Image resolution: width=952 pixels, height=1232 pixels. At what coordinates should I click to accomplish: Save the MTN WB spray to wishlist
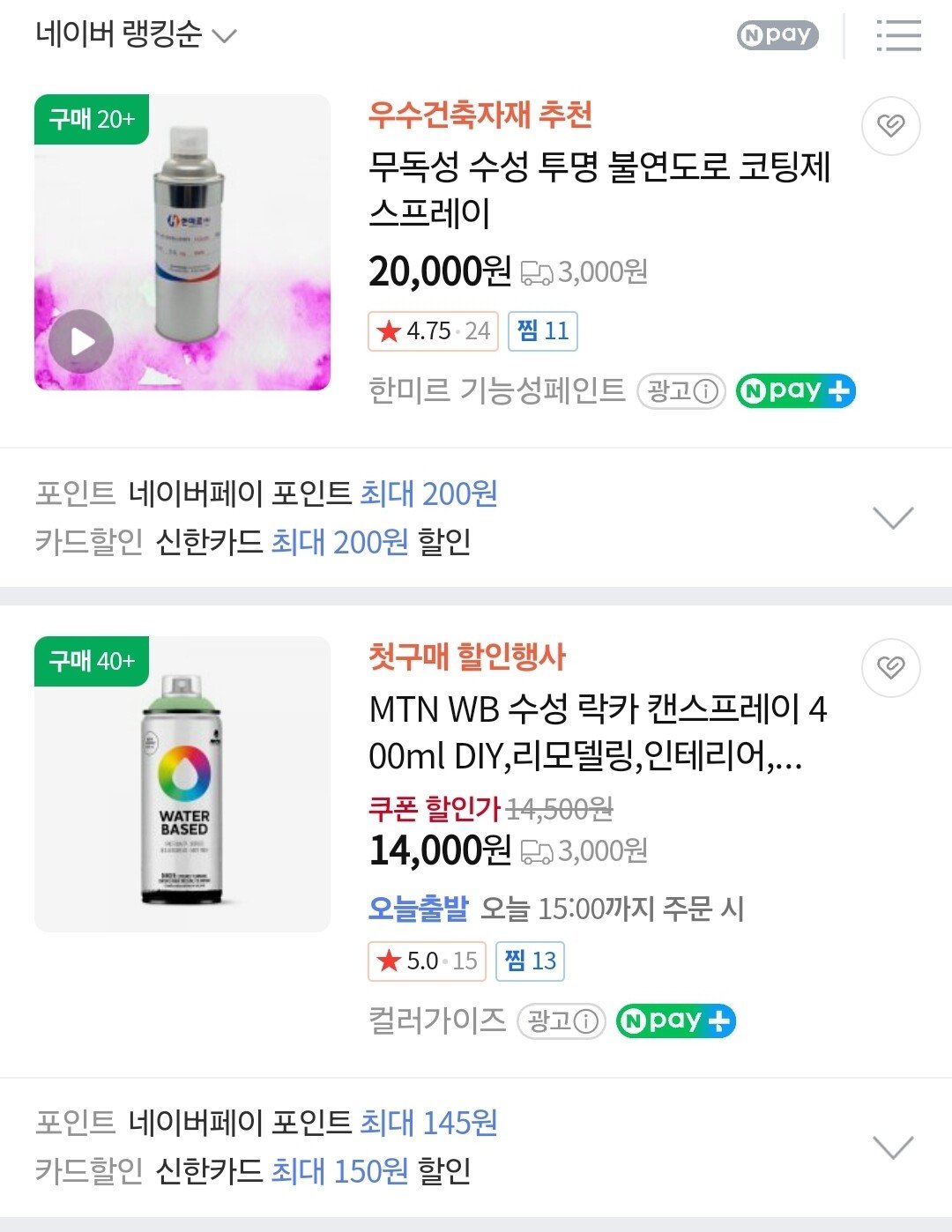pos(890,668)
